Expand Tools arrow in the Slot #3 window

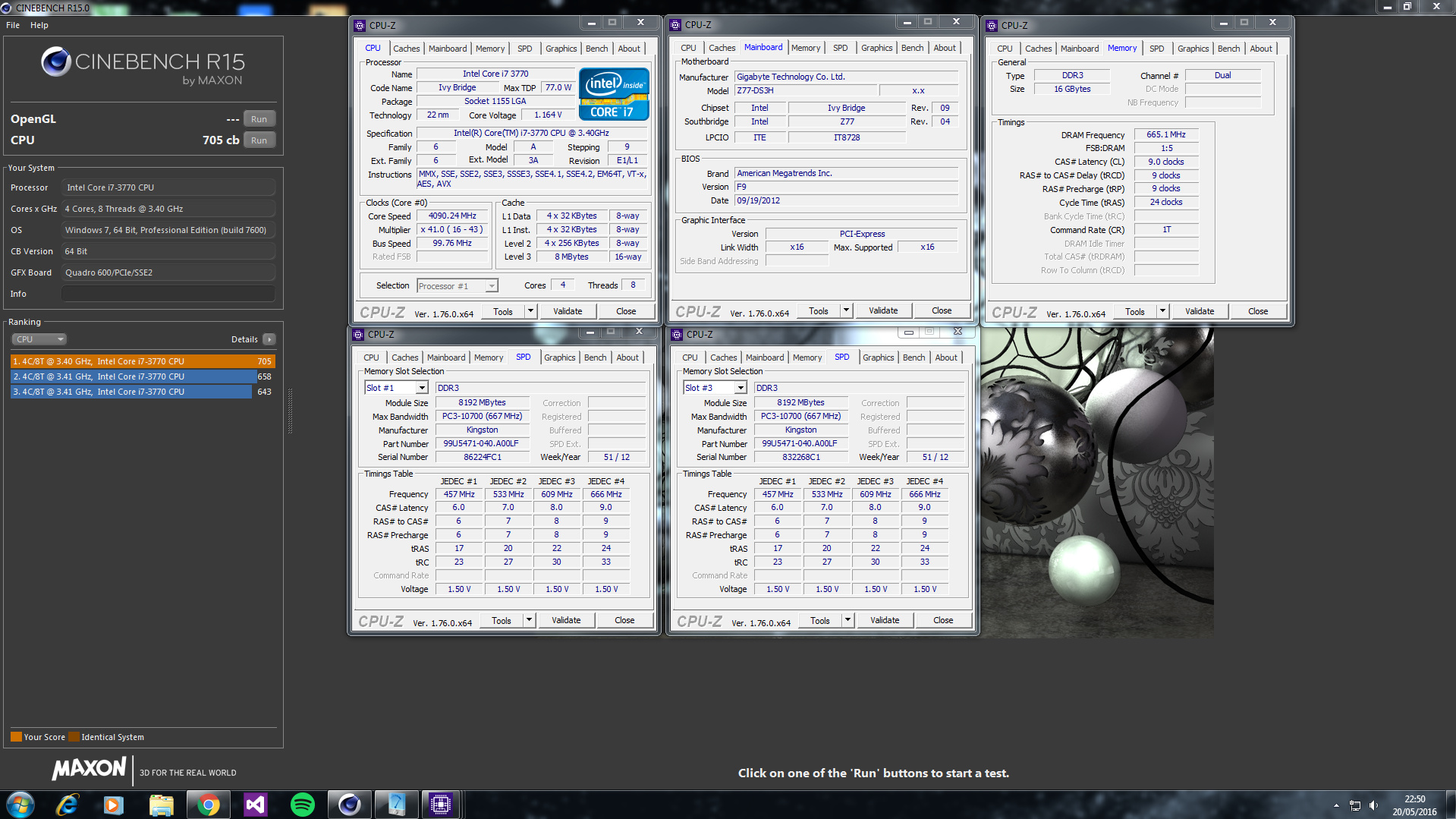click(x=847, y=620)
